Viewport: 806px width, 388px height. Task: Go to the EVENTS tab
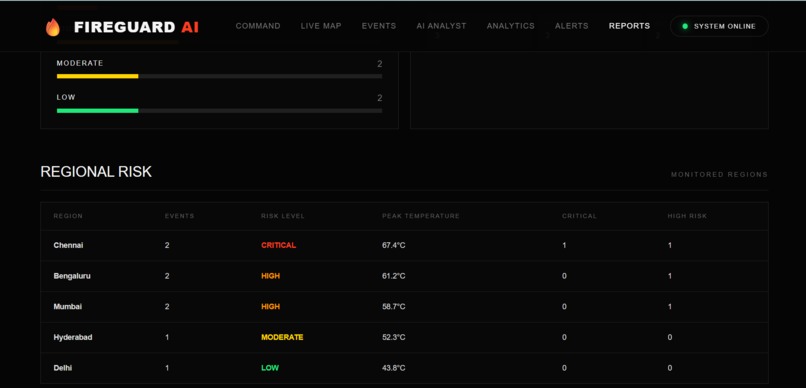click(379, 26)
